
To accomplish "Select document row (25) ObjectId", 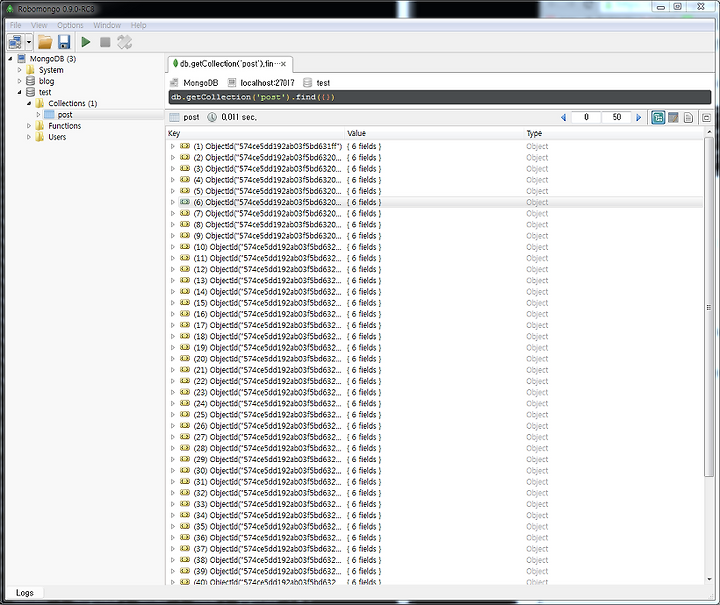I will tap(436, 415).
